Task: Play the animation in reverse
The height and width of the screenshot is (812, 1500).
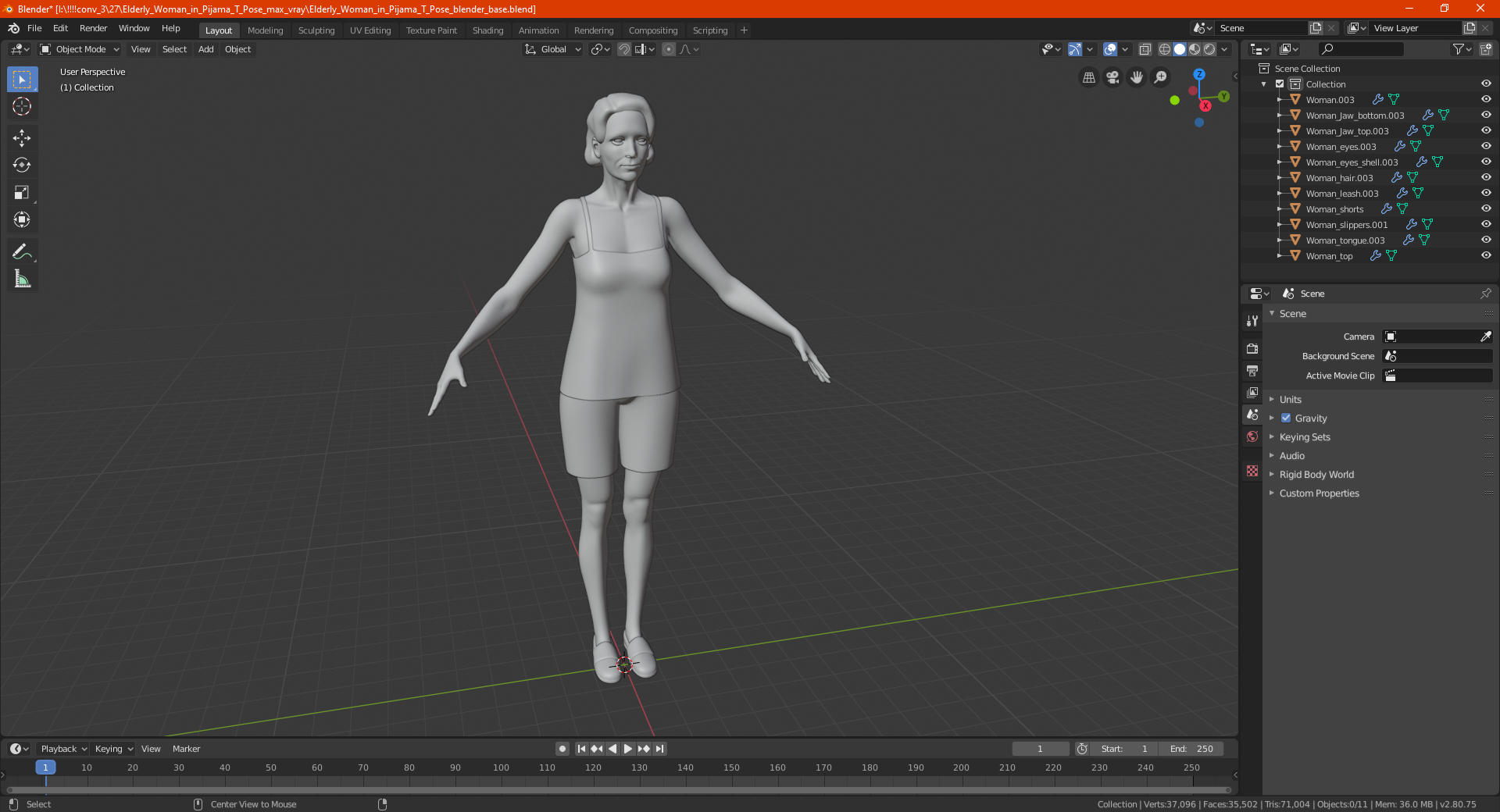Action: (x=612, y=749)
